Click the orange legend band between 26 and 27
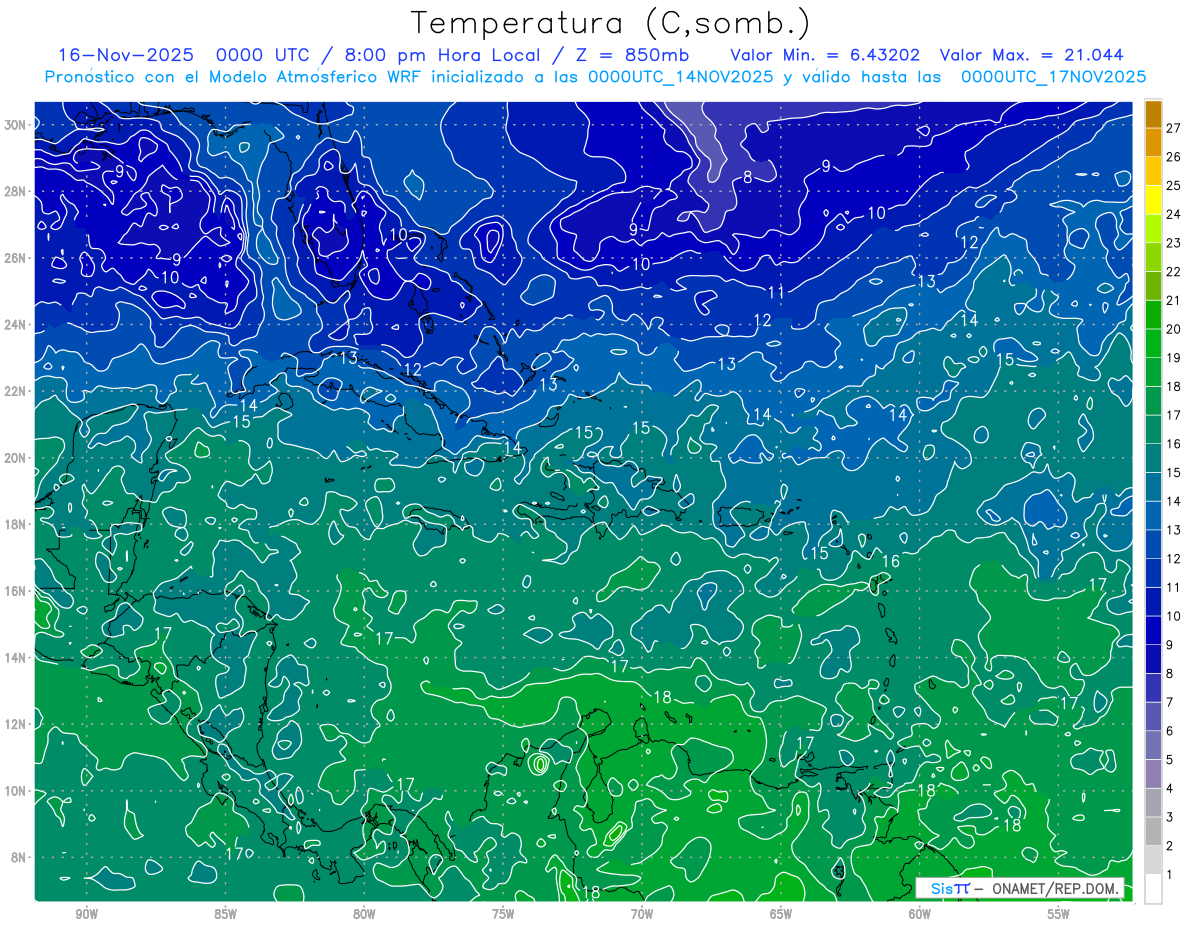This screenshot has height=927, width=1200. [x=1153, y=144]
